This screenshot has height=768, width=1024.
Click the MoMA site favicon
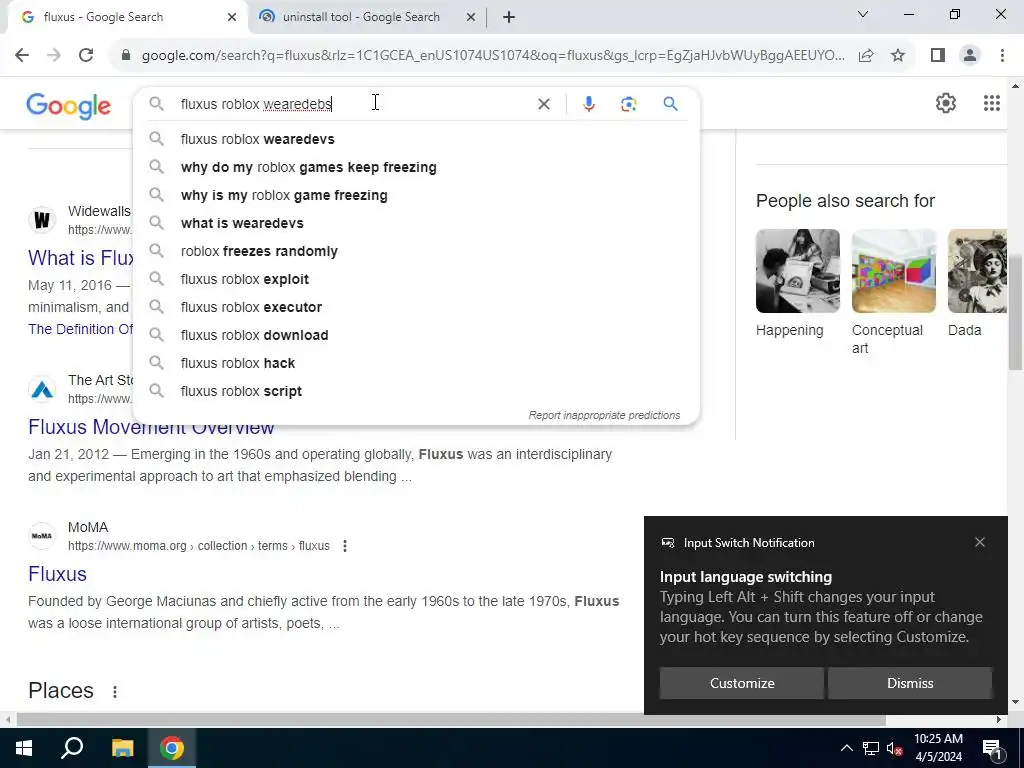point(42,536)
